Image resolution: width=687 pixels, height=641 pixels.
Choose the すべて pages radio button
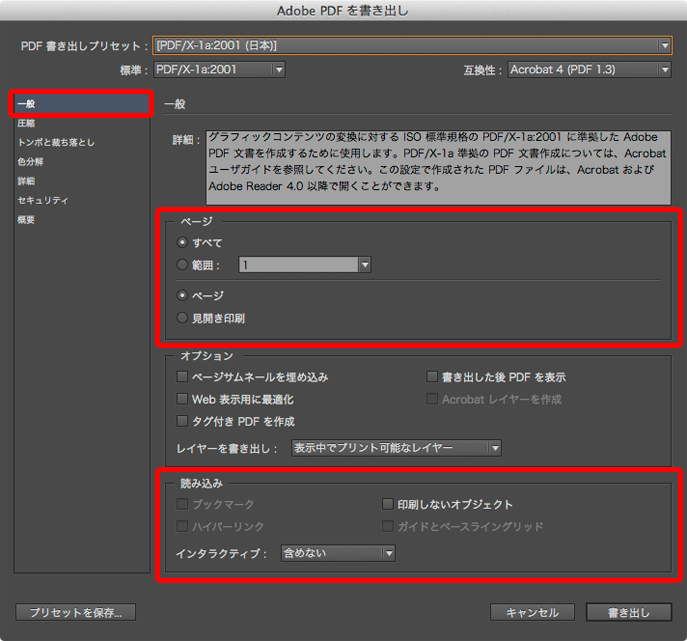tap(182, 242)
